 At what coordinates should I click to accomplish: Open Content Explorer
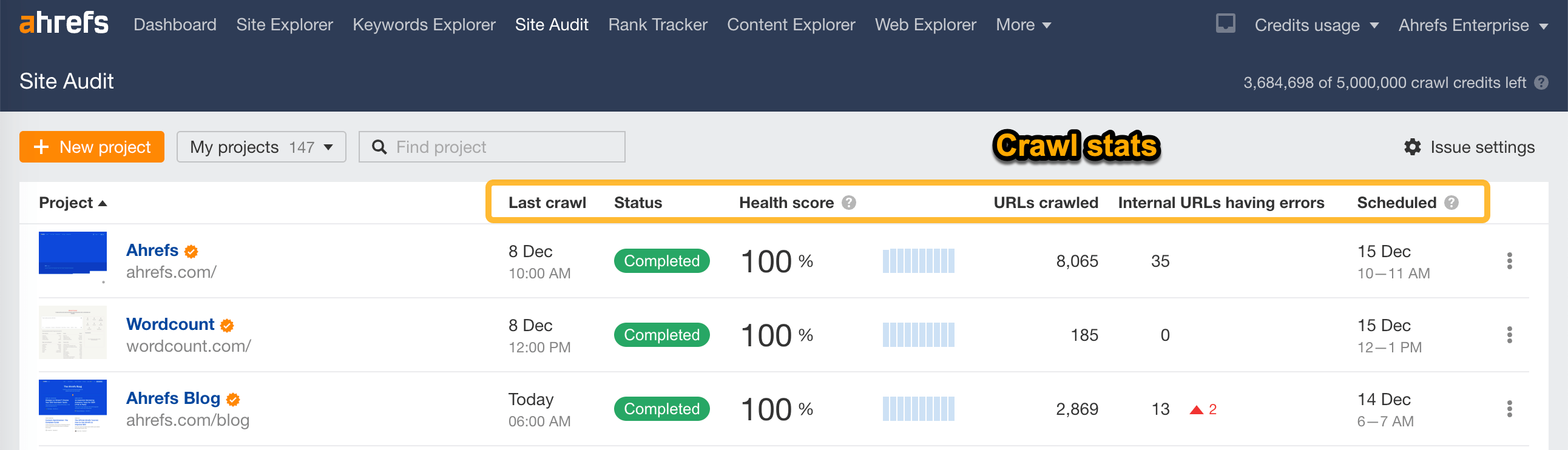791,25
